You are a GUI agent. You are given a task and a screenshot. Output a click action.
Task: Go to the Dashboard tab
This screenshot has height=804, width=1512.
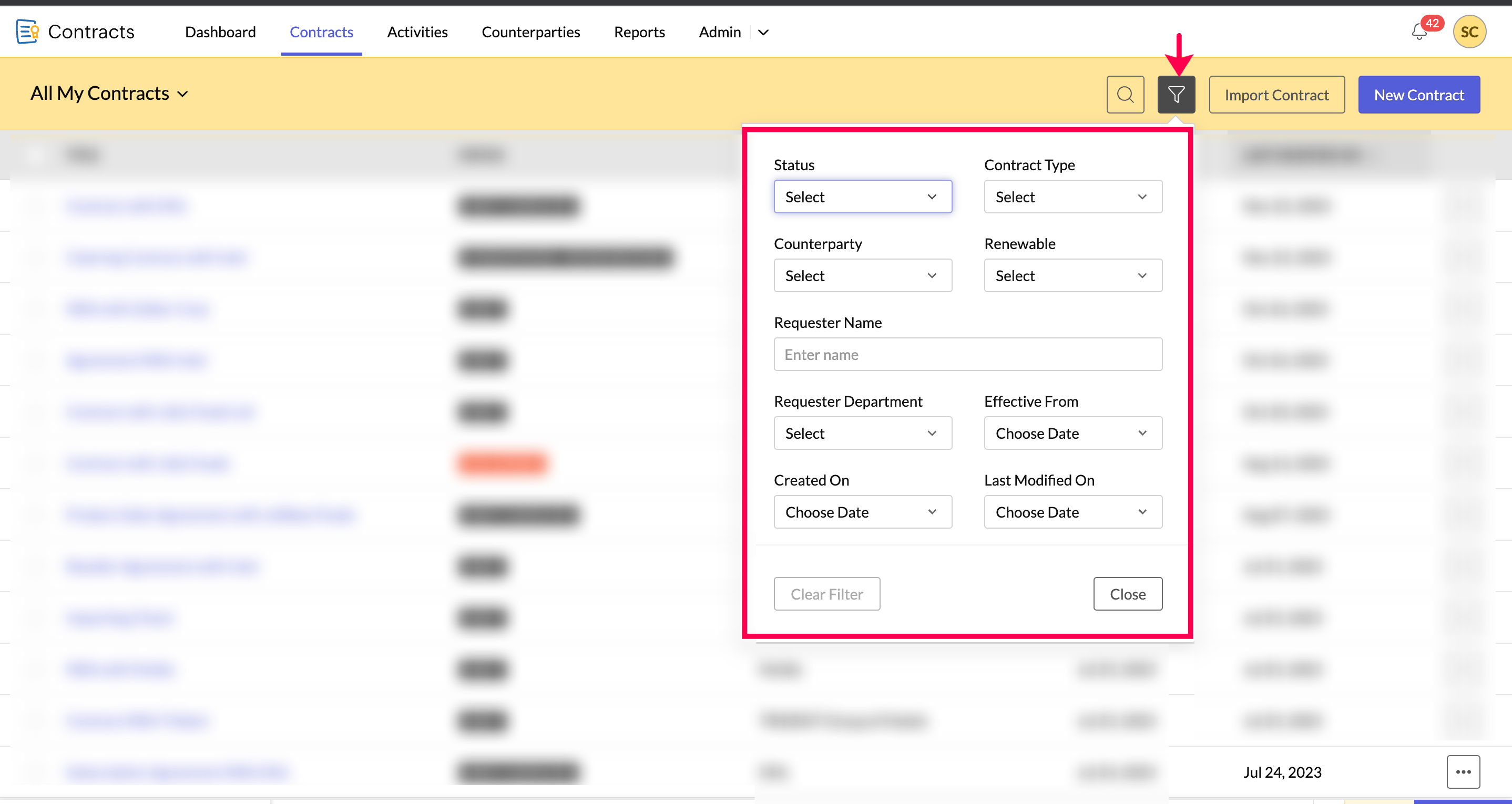[x=220, y=32]
